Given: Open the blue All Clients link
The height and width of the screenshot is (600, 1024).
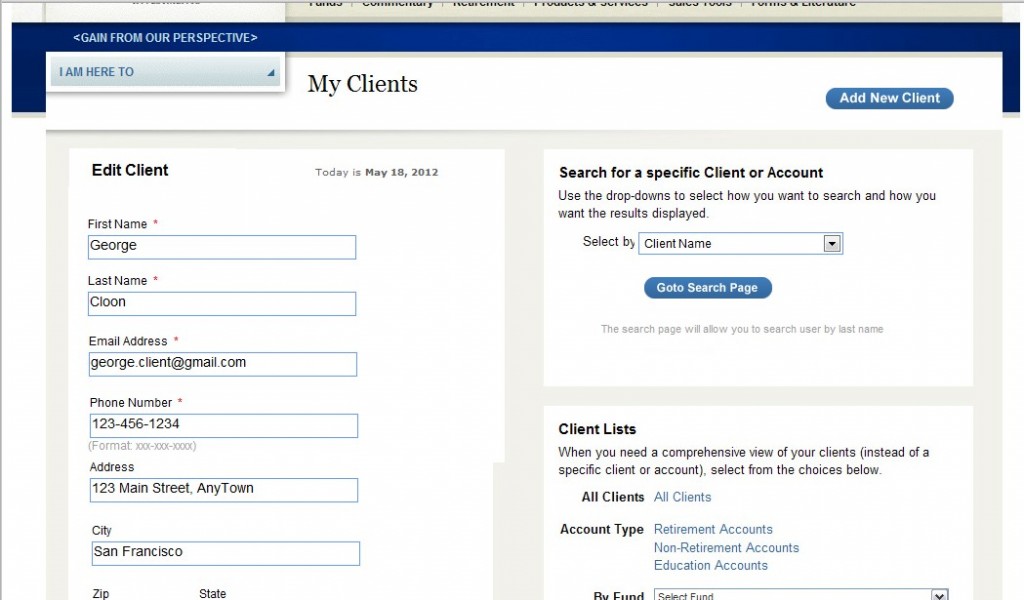Looking at the screenshot, I should (682, 497).
